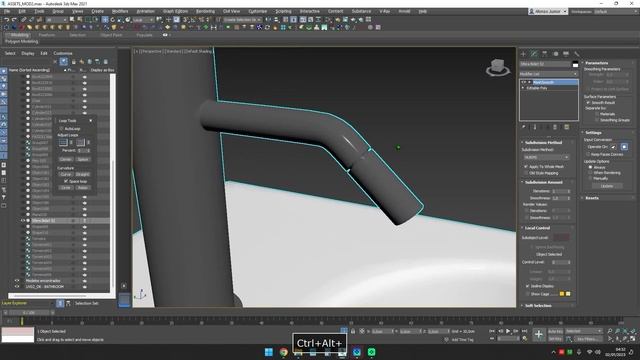
Task: Collapse the Settings rollout
Action: pyautogui.click(x=593, y=133)
